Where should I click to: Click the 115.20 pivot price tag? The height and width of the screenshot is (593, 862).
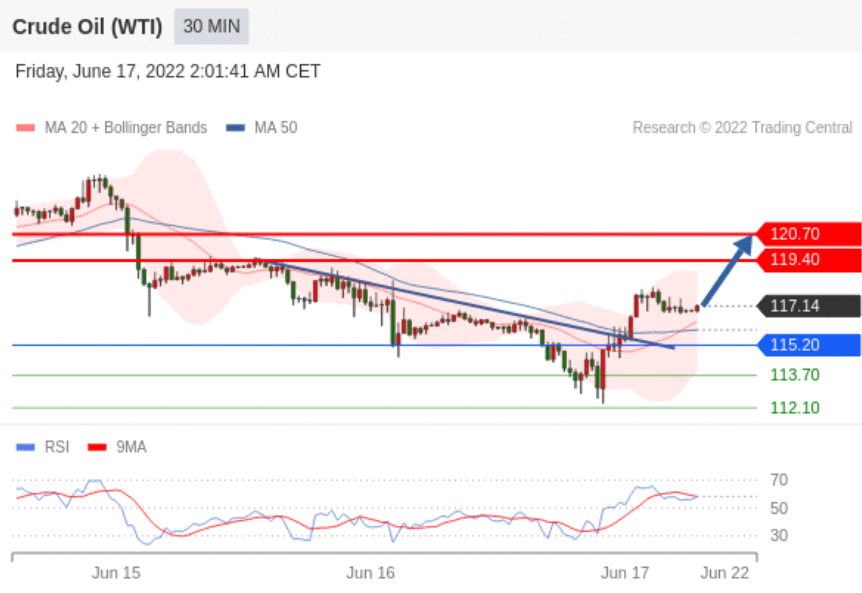(x=809, y=345)
